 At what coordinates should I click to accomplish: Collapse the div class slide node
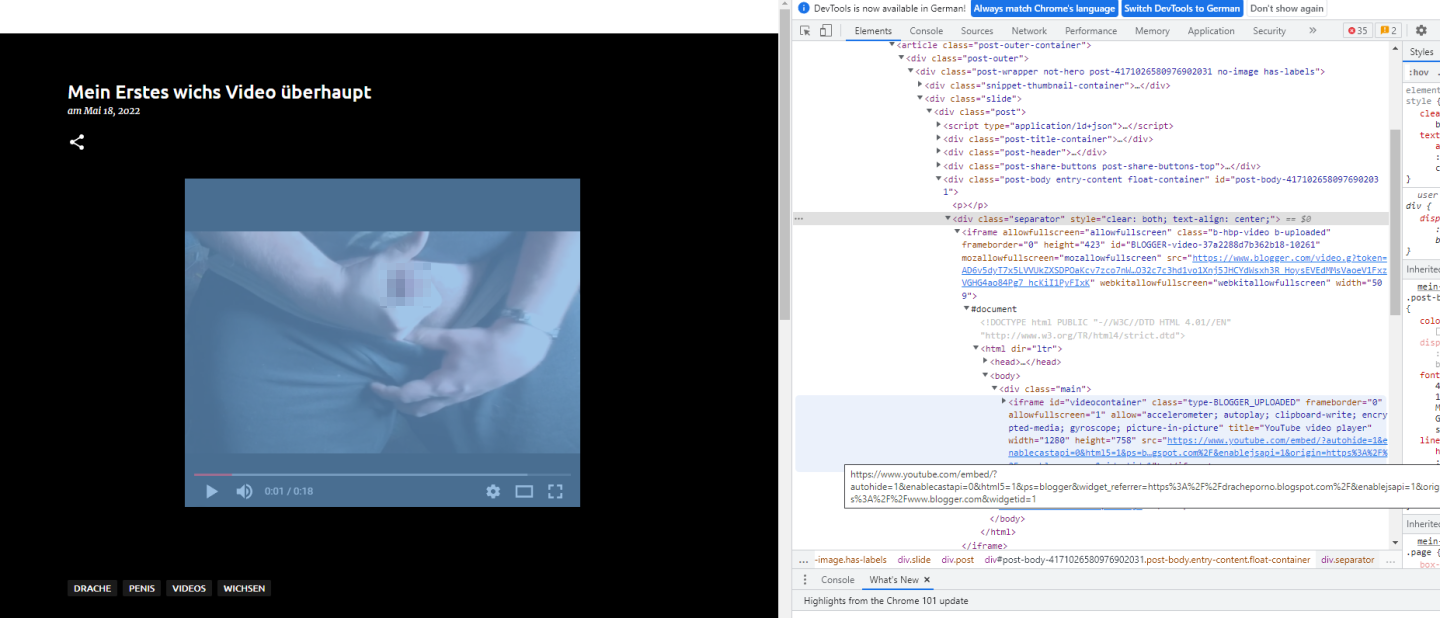[x=920, y=99]
